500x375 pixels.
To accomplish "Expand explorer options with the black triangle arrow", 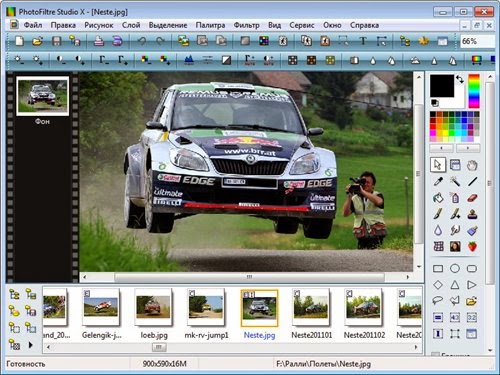I will coord(31,345).
